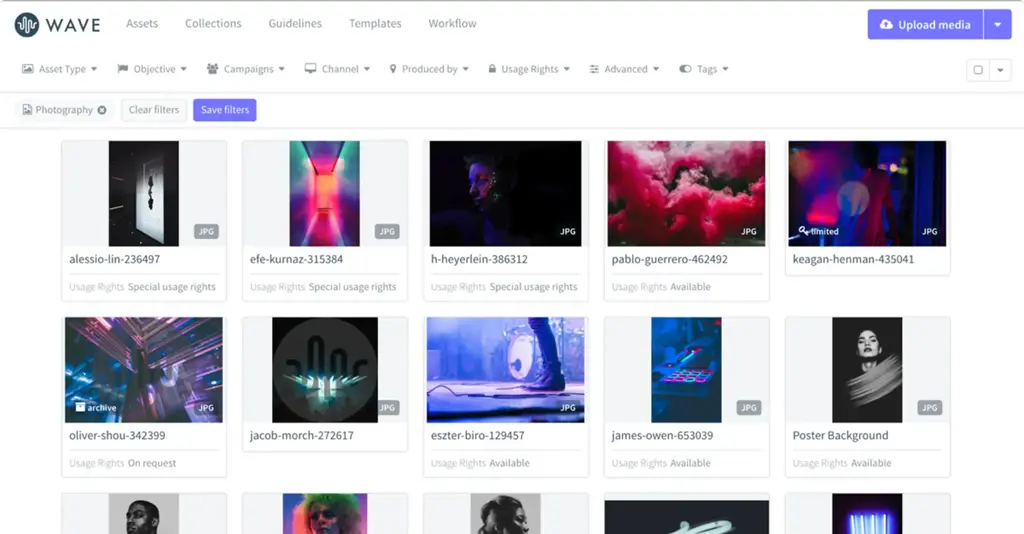Click the pablo-guerrero-462492 title

click(x=669, y=259)
